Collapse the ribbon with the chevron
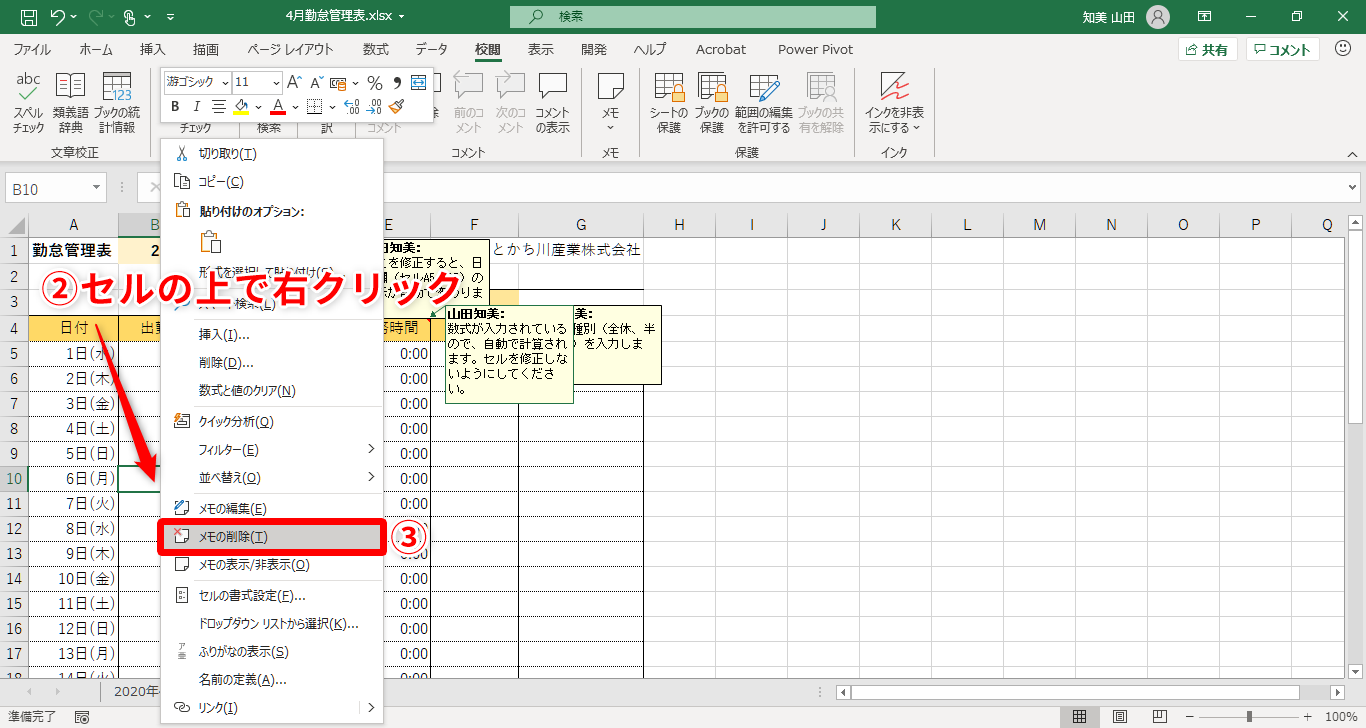The image size is (1366, 728). (1352, 153)
